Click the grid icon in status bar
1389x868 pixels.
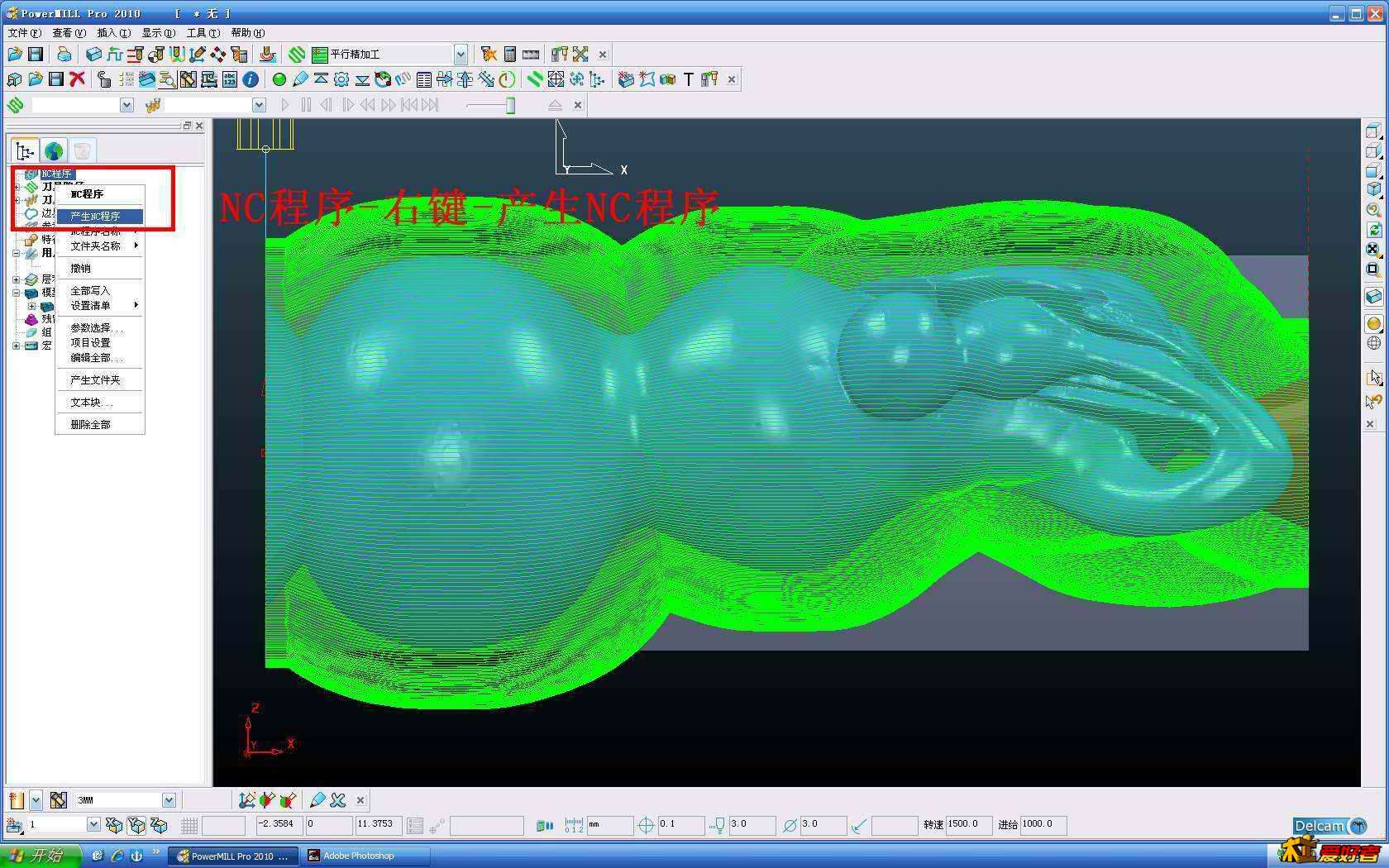tap(189, 826)
